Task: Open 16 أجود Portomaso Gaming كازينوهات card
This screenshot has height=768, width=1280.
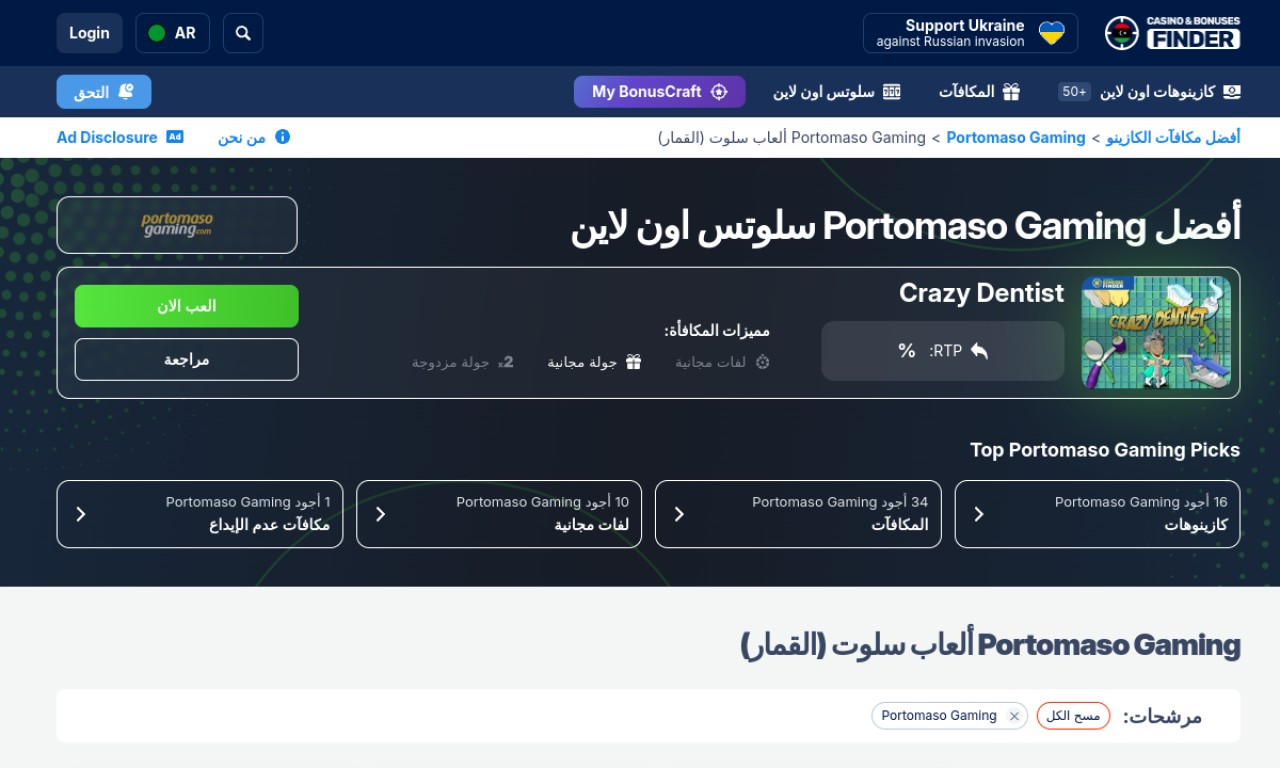Action: (x=1098, y=514)
